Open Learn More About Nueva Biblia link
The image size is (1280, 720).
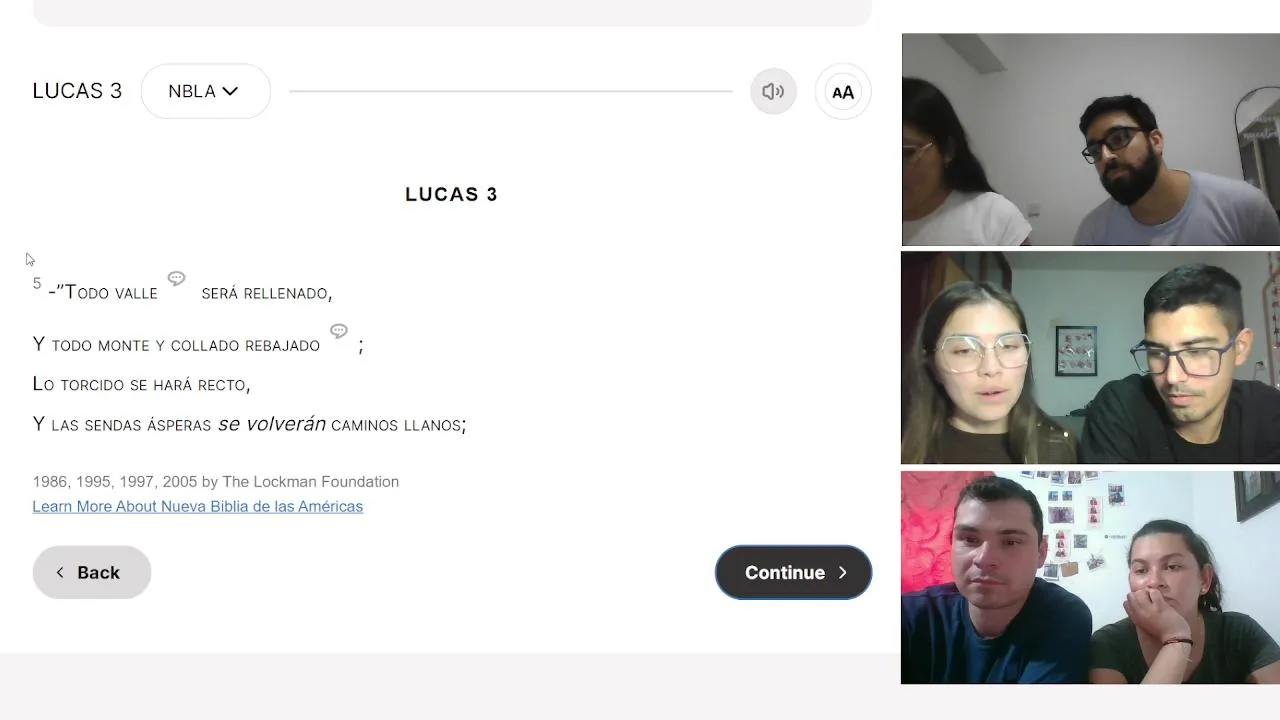(197, 506)
